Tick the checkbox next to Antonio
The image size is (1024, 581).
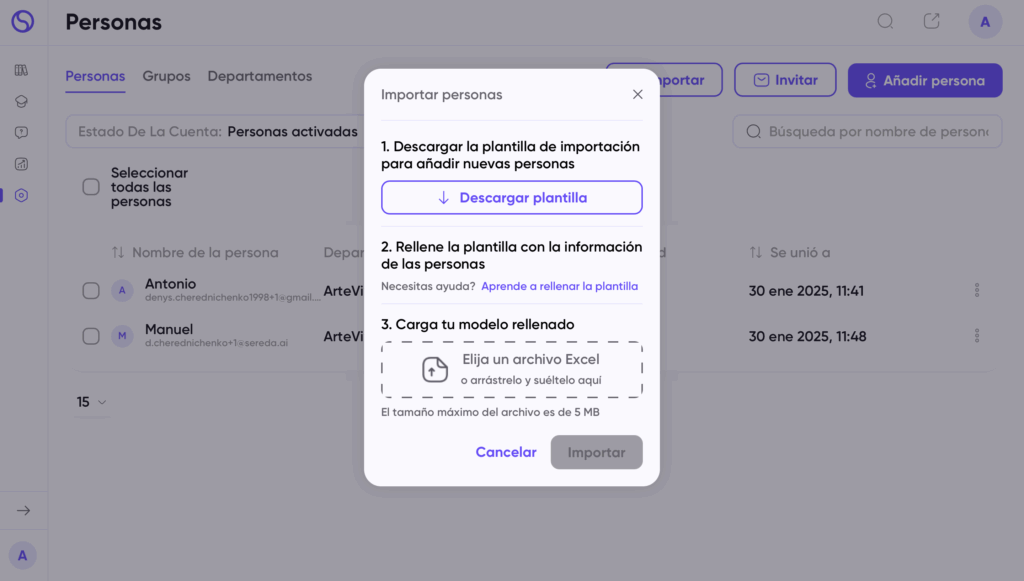(91, 290)
